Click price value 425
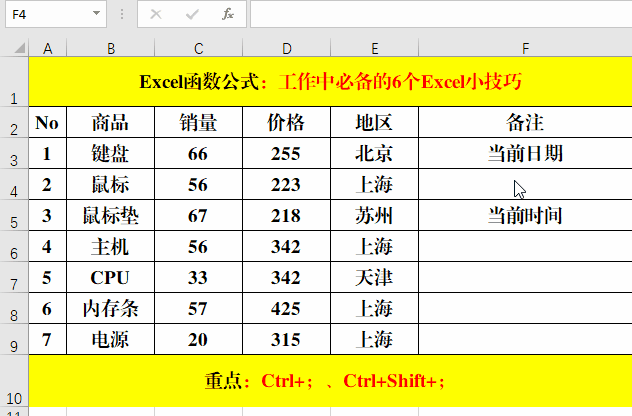This screenshot has height=416, width=632. pyautogui.click(x=286, y=308)
